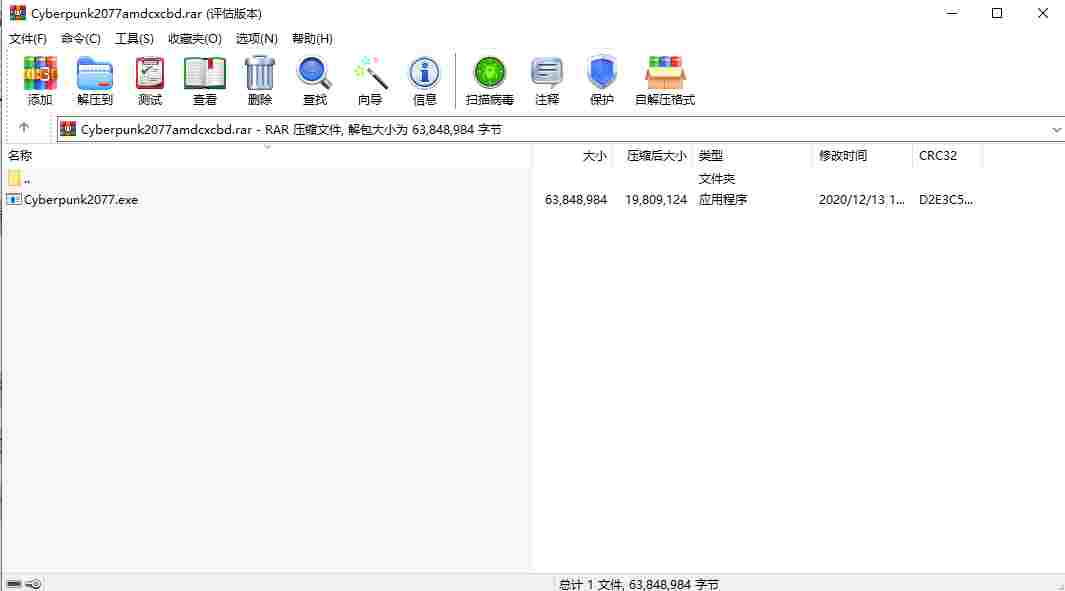Click packed size 19,809,124

(656, 200)
